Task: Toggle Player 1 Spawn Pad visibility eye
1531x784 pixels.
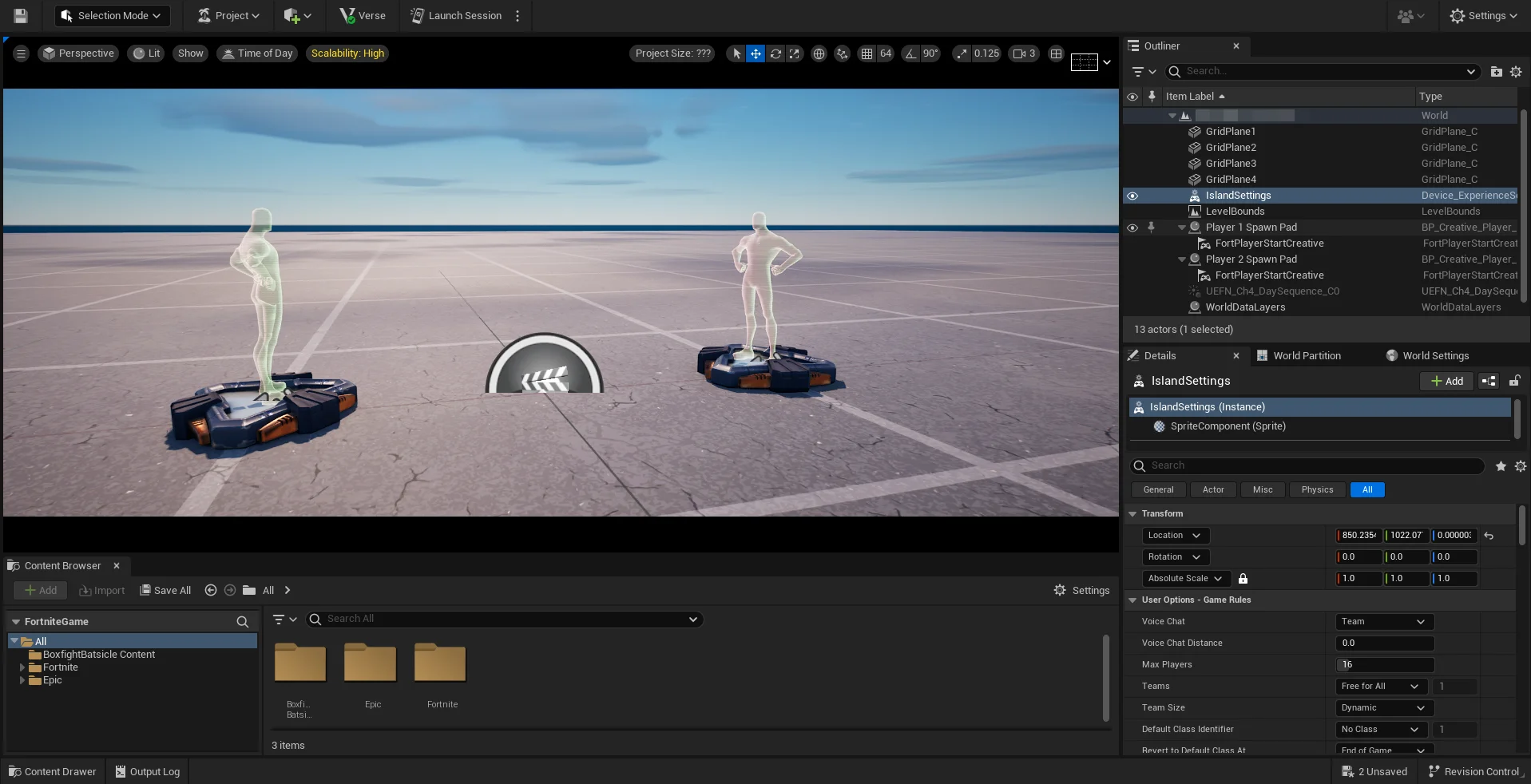Action: coord(1132,228)
